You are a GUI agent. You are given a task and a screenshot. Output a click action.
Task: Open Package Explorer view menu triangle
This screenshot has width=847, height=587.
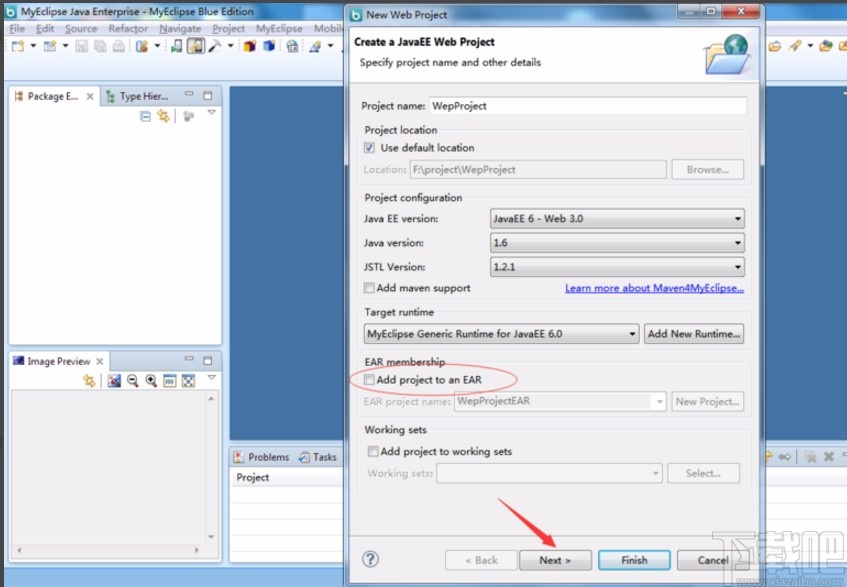(212, 112)
